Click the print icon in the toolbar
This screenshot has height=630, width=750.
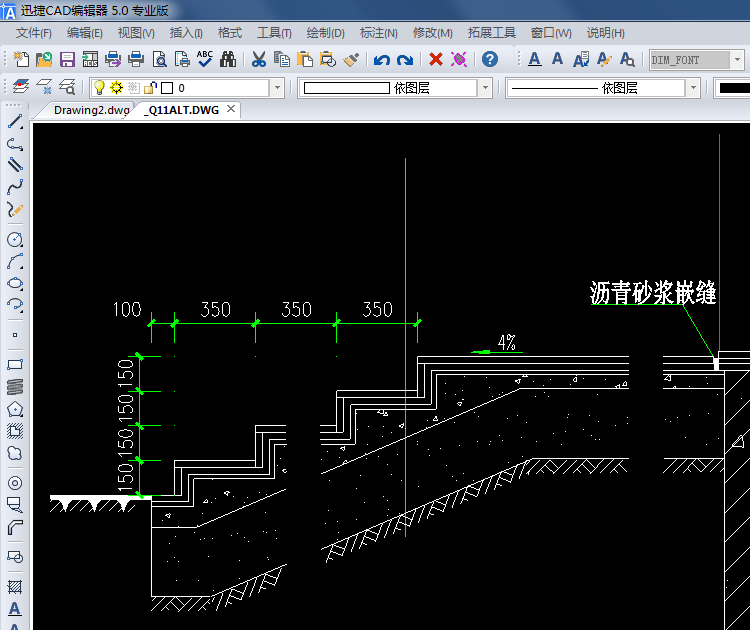pyautogui.click(x=136, y=59)
